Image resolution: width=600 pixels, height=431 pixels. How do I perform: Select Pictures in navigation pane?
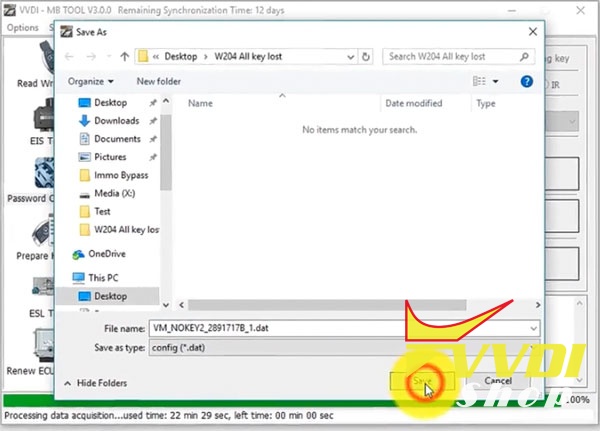tap(110, 157)
